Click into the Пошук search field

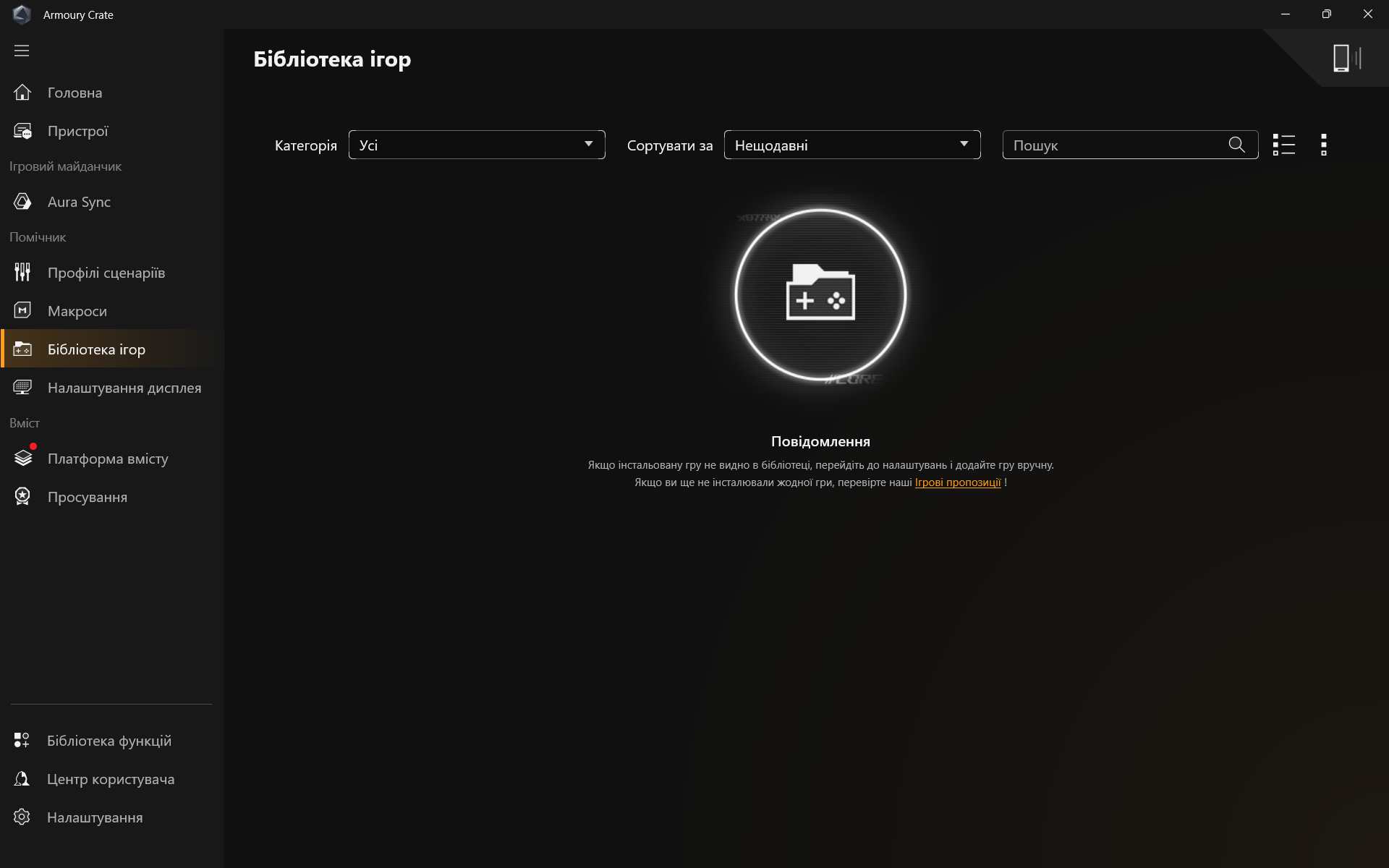click(1114, 145)
